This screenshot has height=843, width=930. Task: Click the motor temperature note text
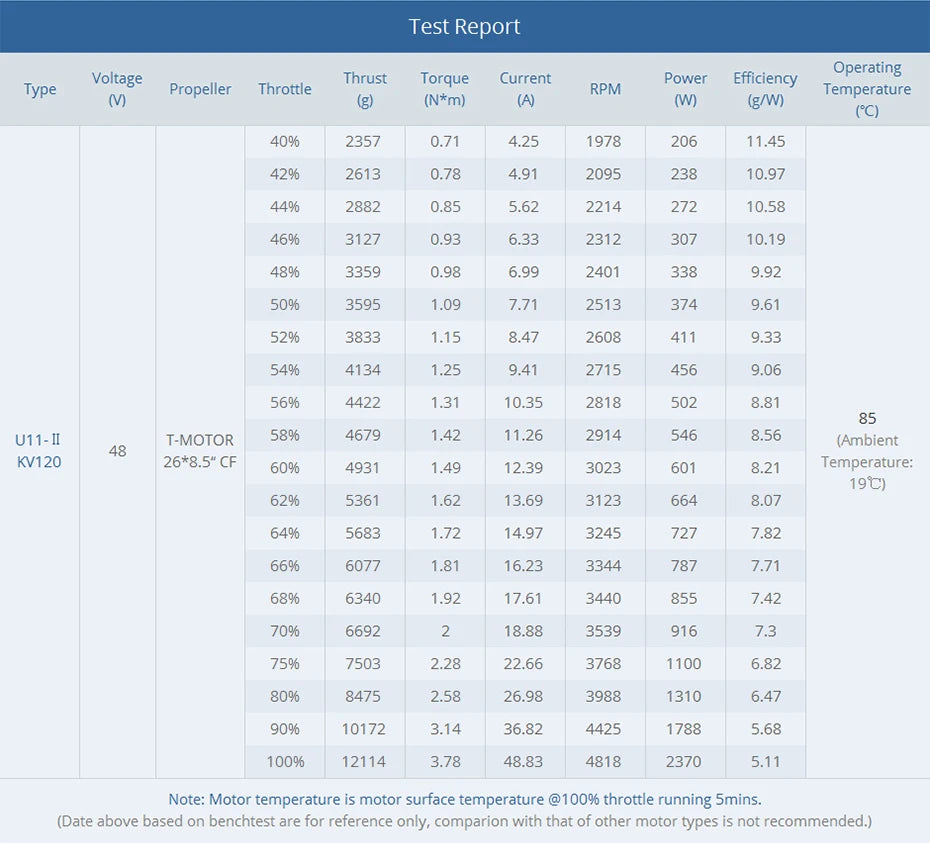465,799
